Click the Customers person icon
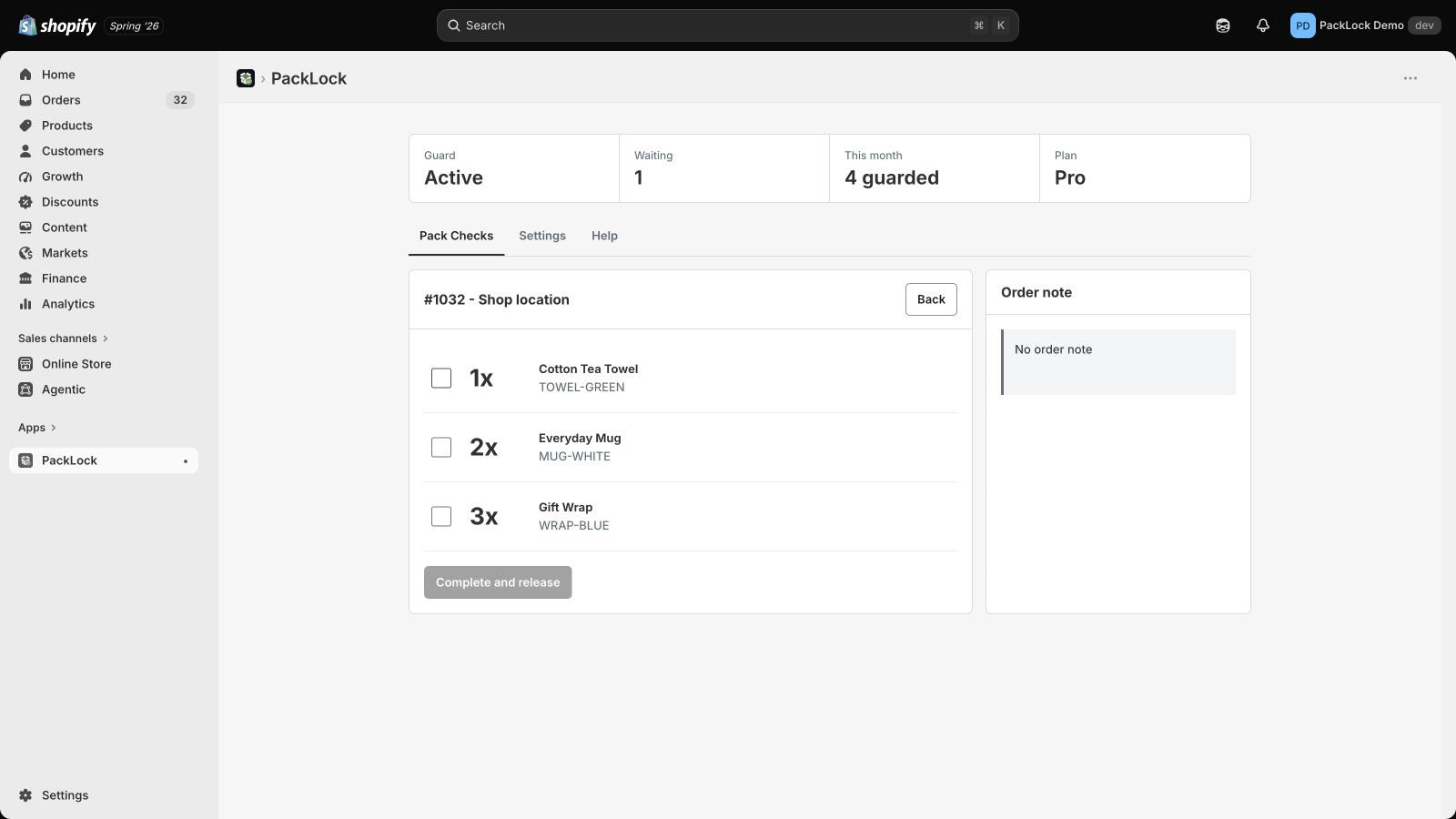 pos(25,151)
